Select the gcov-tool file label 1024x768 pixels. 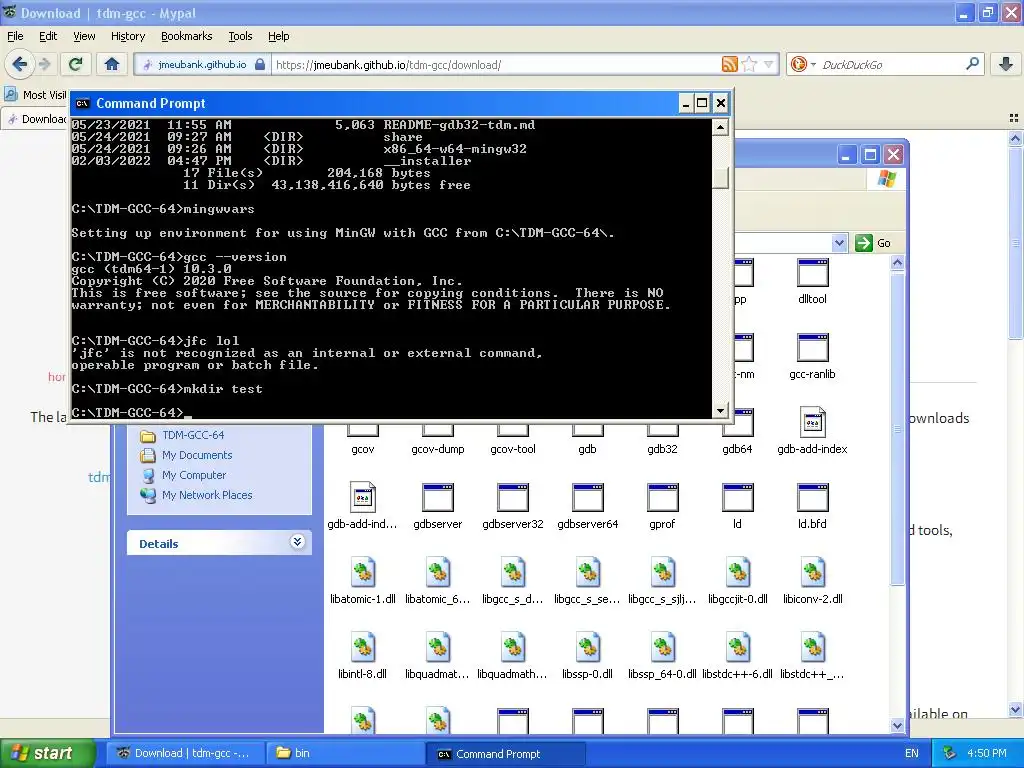[513, 449]
